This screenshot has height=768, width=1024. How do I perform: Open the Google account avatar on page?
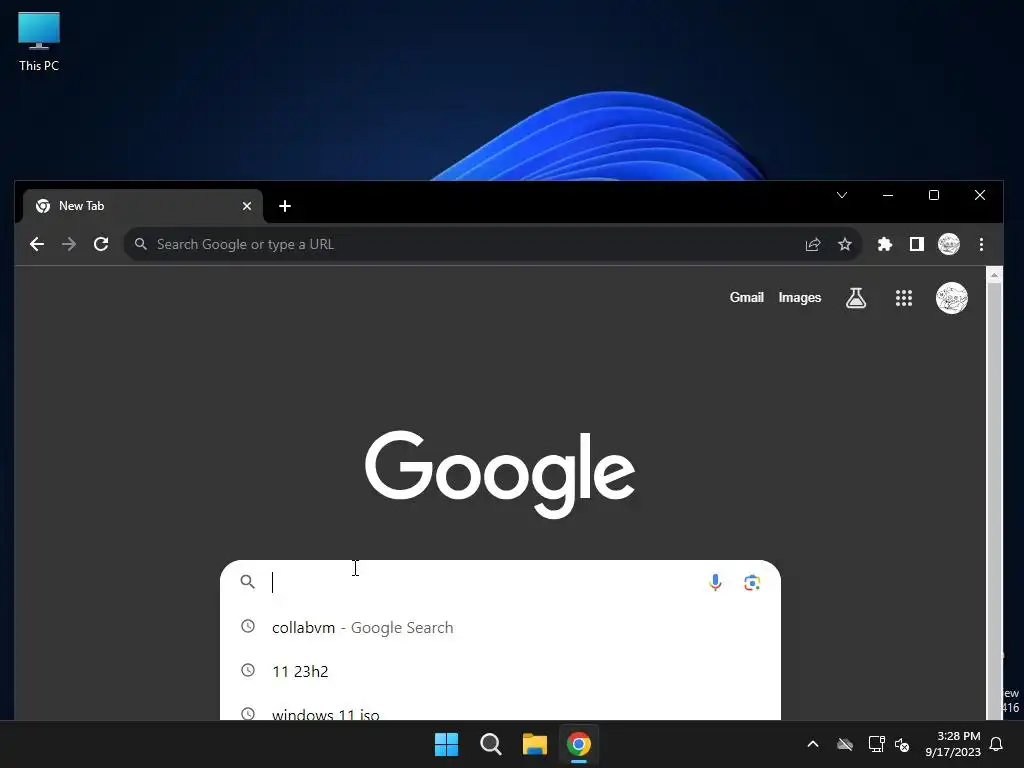952,298
